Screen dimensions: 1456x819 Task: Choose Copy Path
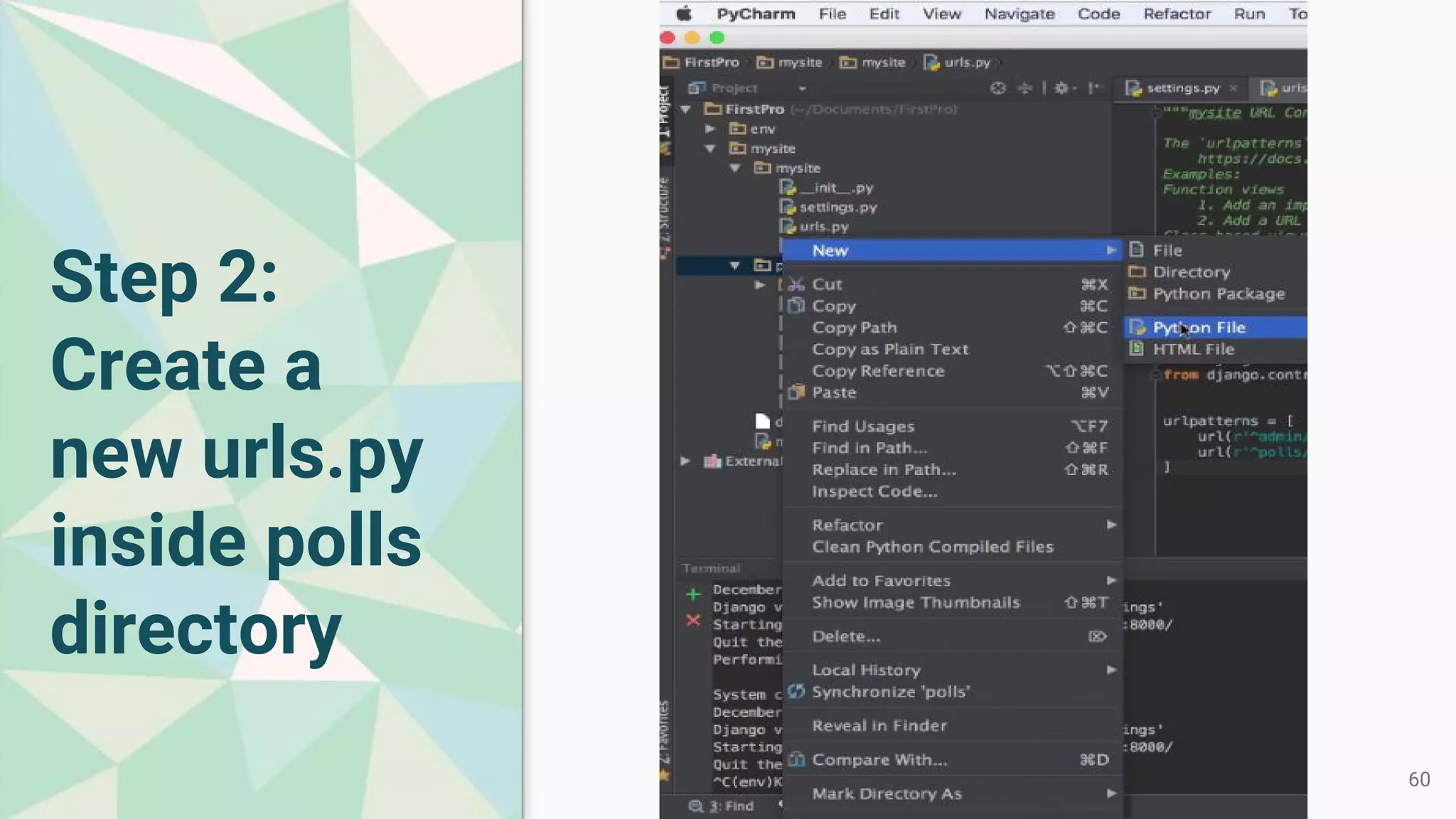click(952, 328)
